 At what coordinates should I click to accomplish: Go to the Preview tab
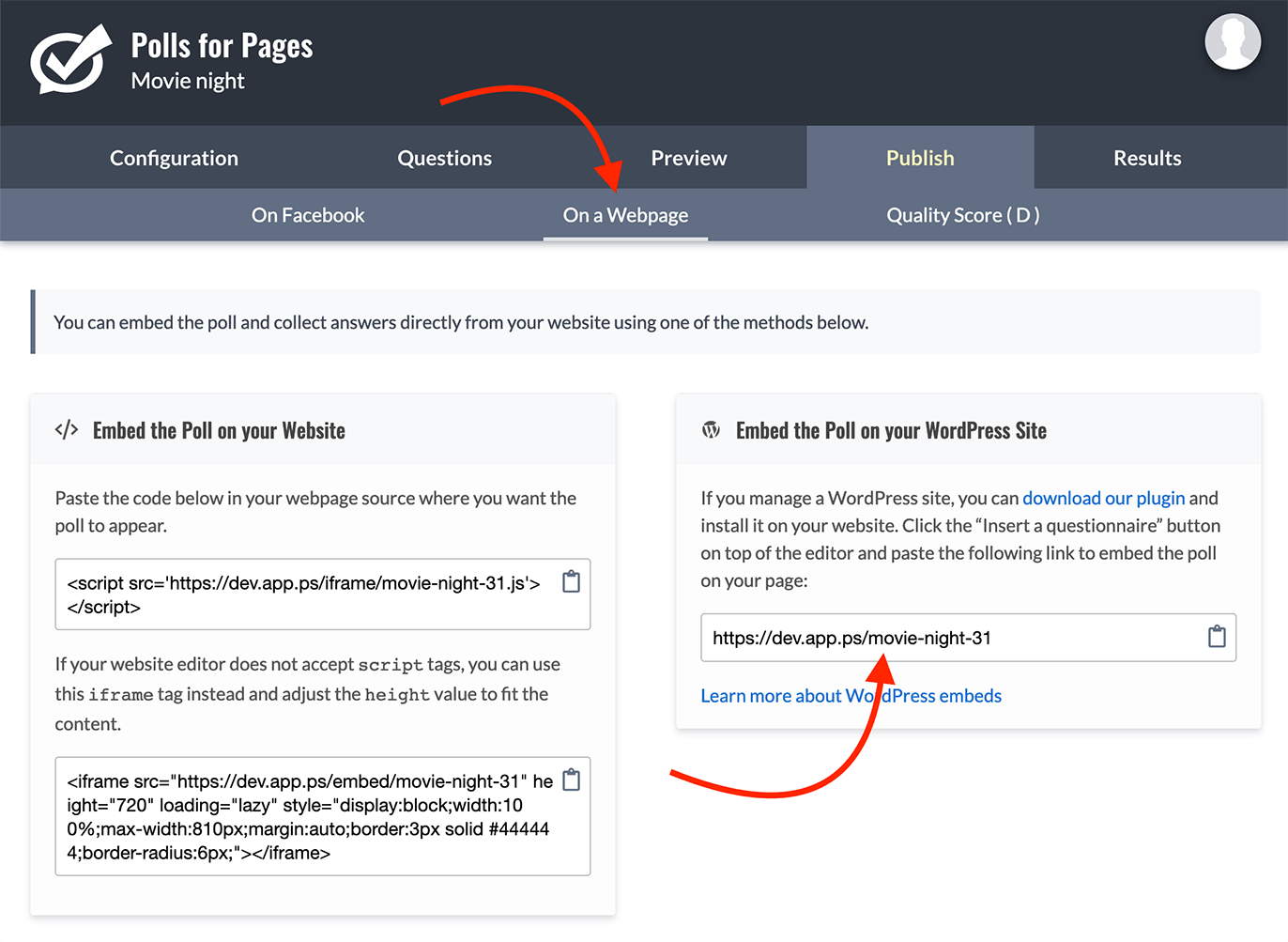click(688, 158)
